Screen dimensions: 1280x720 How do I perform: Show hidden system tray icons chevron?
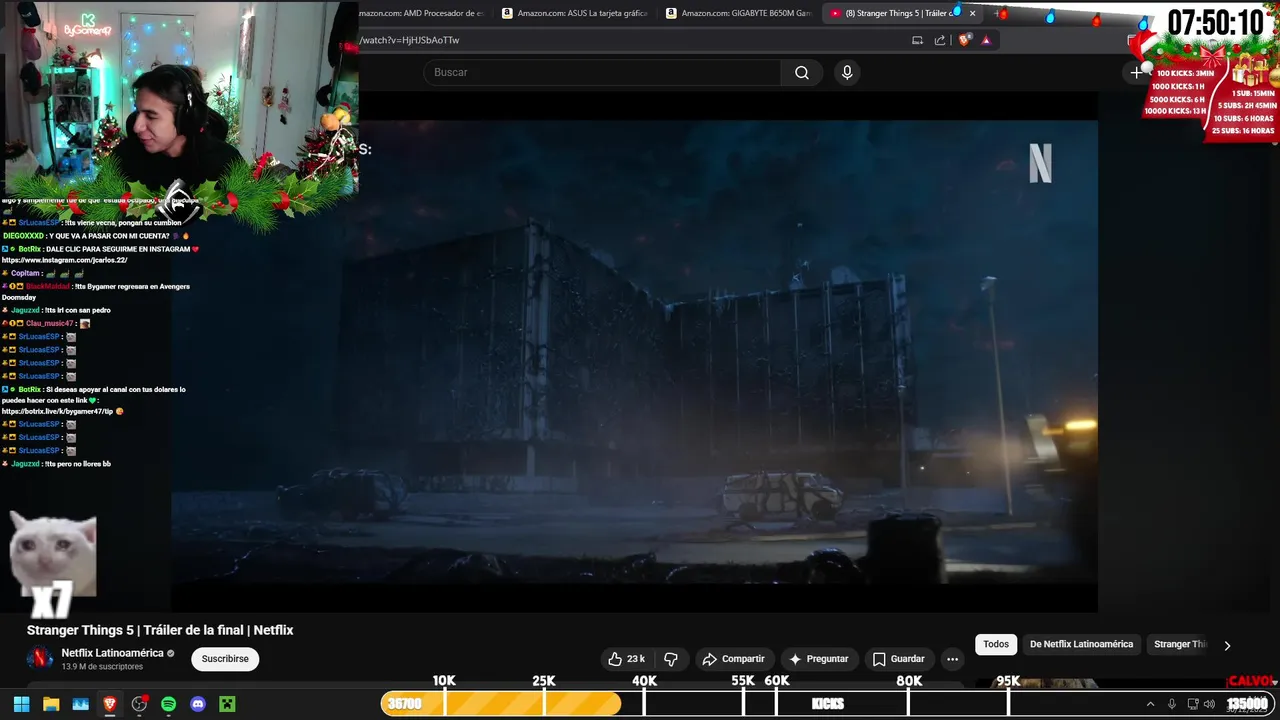tap(1150, 704)
